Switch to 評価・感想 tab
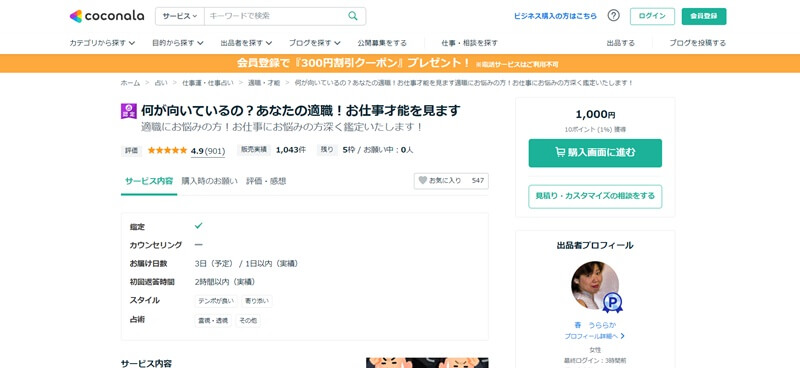 266,181
